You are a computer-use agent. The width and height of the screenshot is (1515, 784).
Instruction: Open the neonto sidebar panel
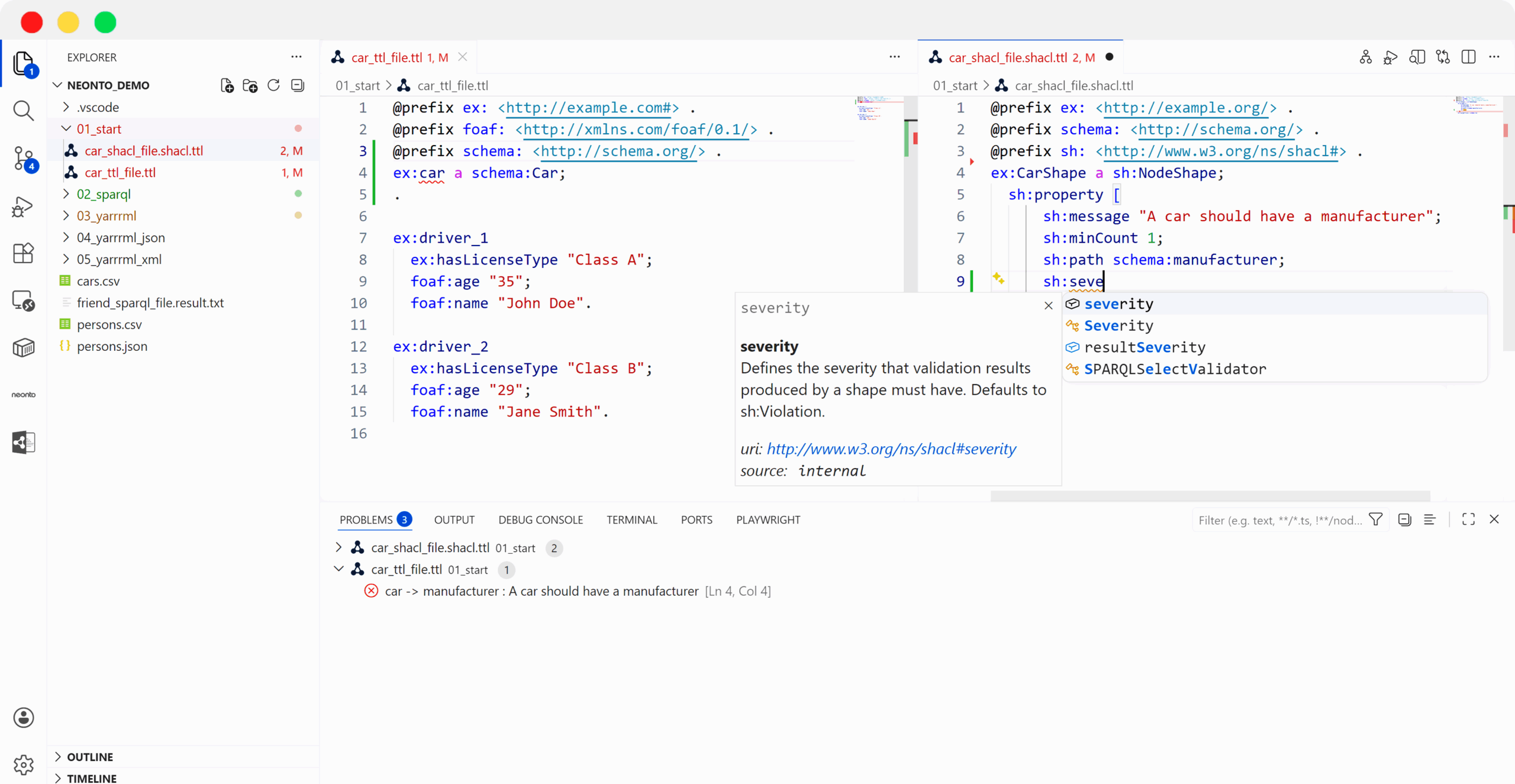(23, 395)
